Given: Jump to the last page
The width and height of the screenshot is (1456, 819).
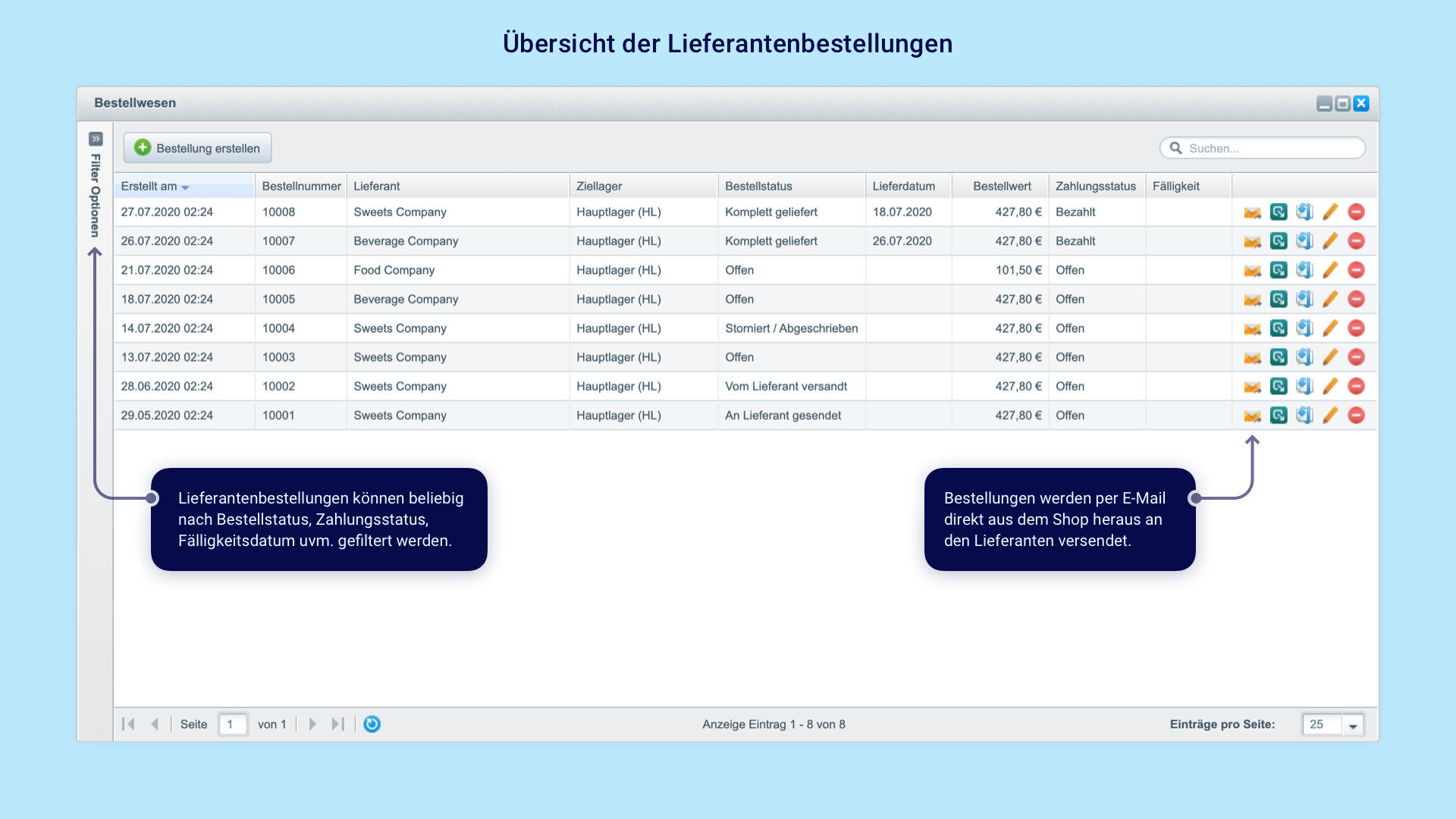Looking at the screenshot, I should pyautogui.click(x=338, y=724).
